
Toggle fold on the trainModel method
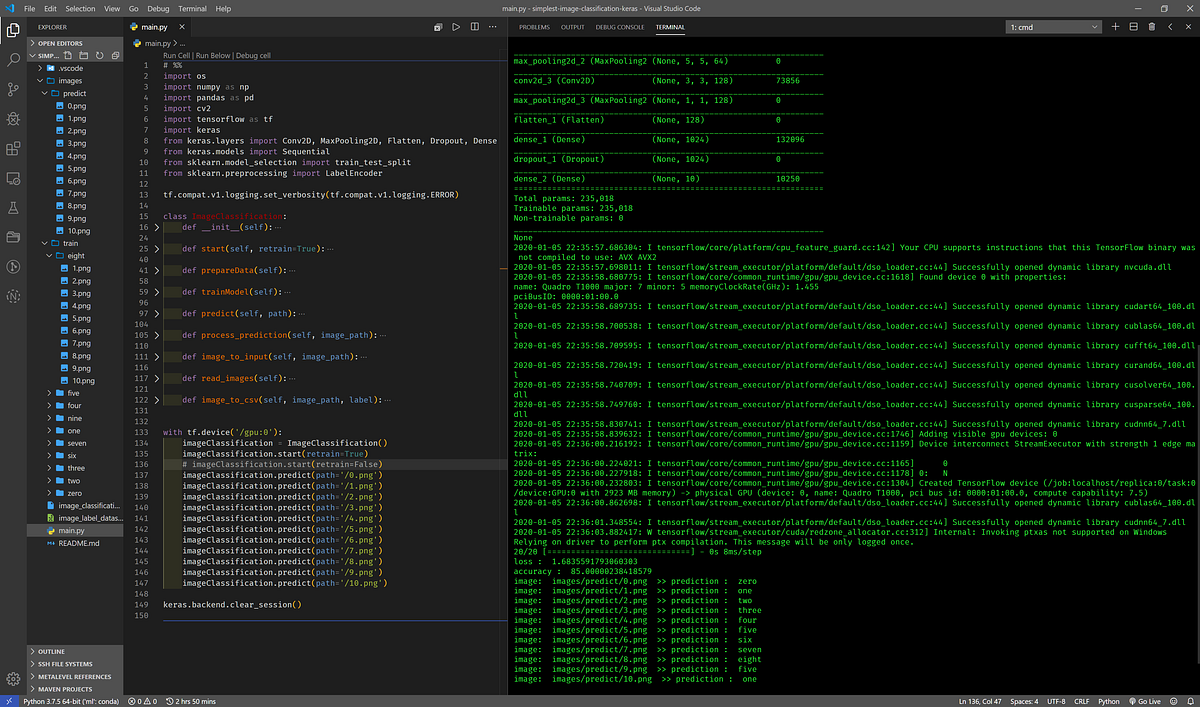point(156,292)
